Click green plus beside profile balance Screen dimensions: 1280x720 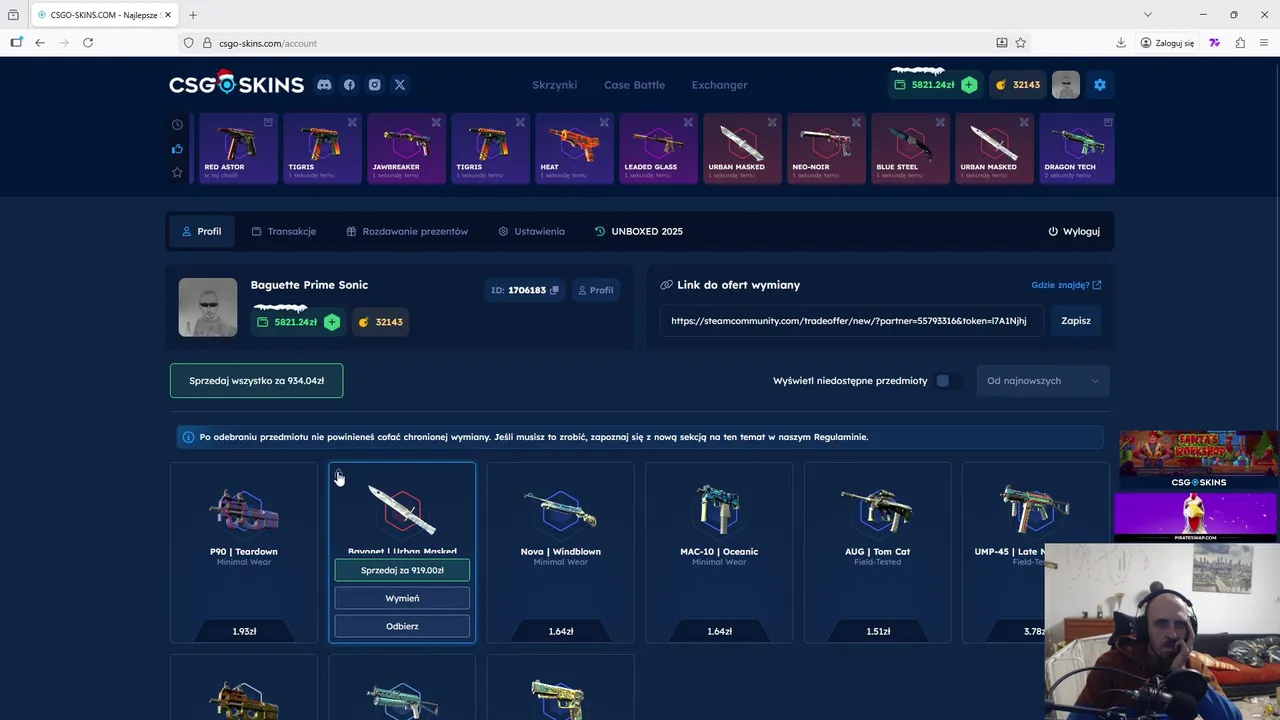332,322
